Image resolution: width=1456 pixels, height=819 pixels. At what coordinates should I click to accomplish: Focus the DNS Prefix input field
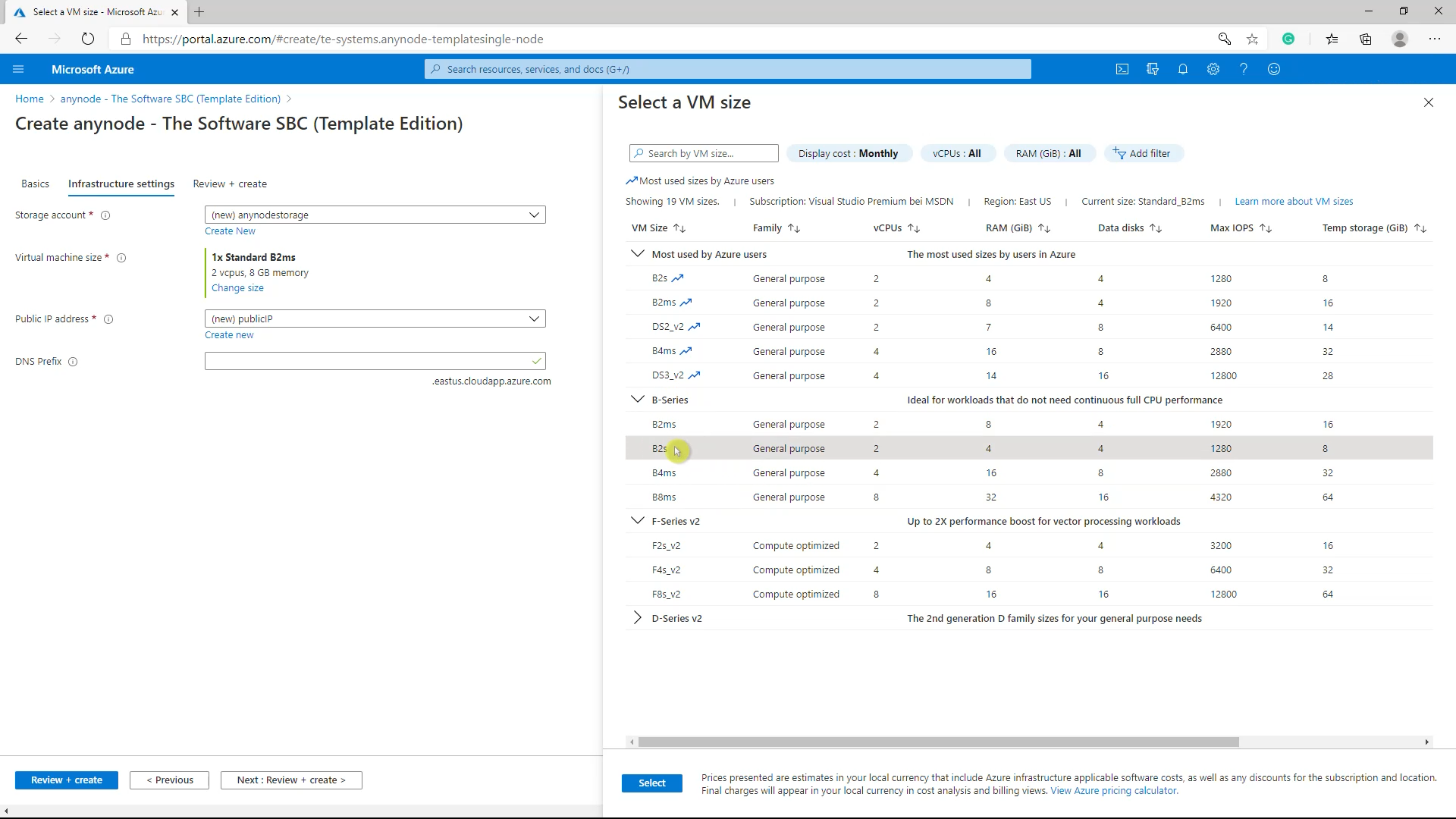pos(375,361)
